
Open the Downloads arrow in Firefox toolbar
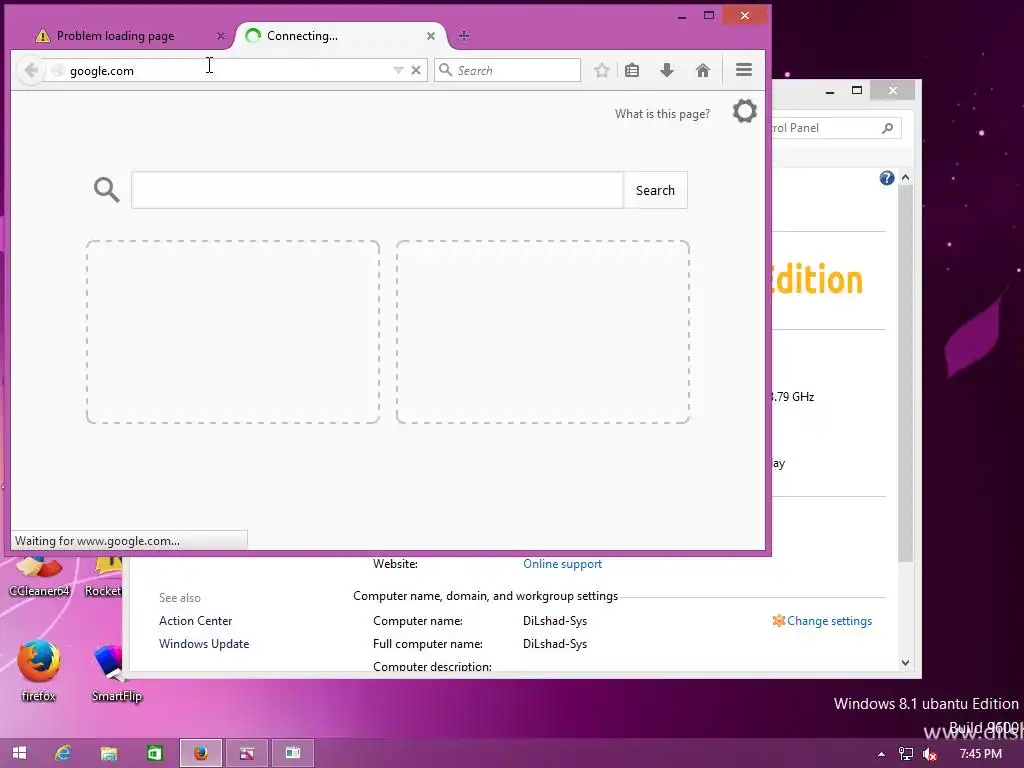coord(667,71)
